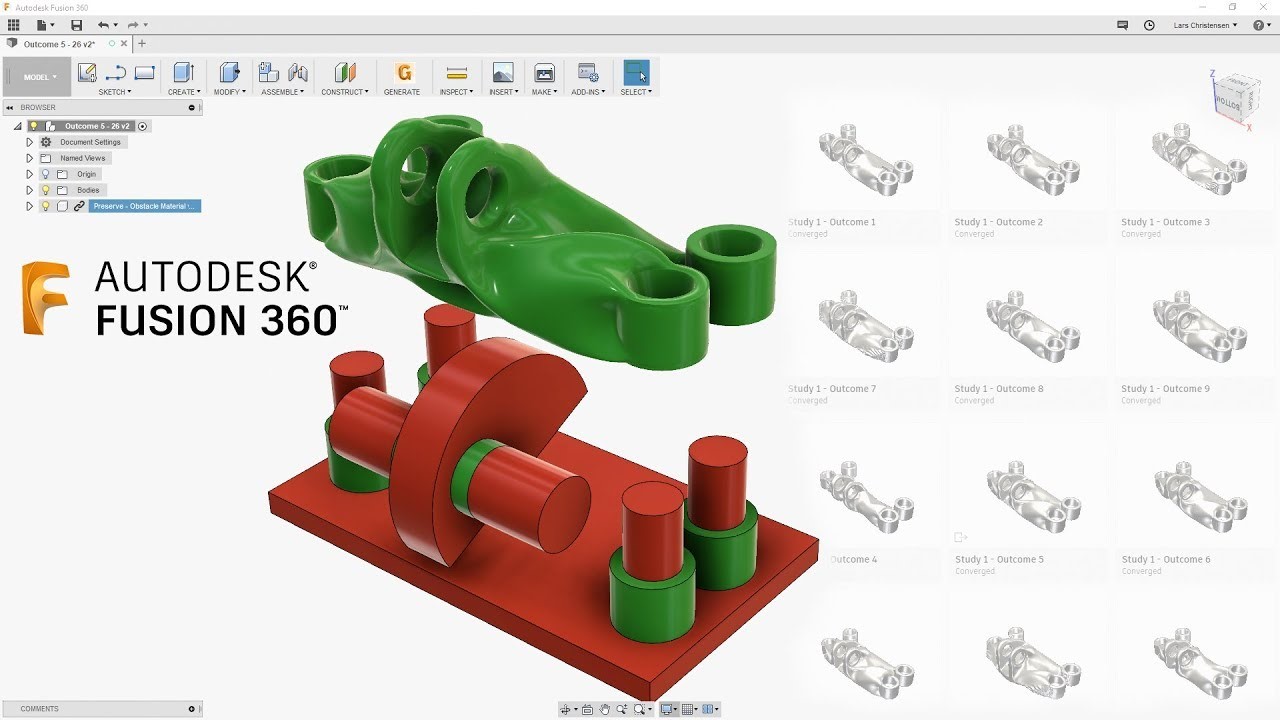The height and width of the screenshot is (720, 1280).
Task: Click the plane icon above CONSTRUCT
Action: pyautogui.click(x=345, y=72)
